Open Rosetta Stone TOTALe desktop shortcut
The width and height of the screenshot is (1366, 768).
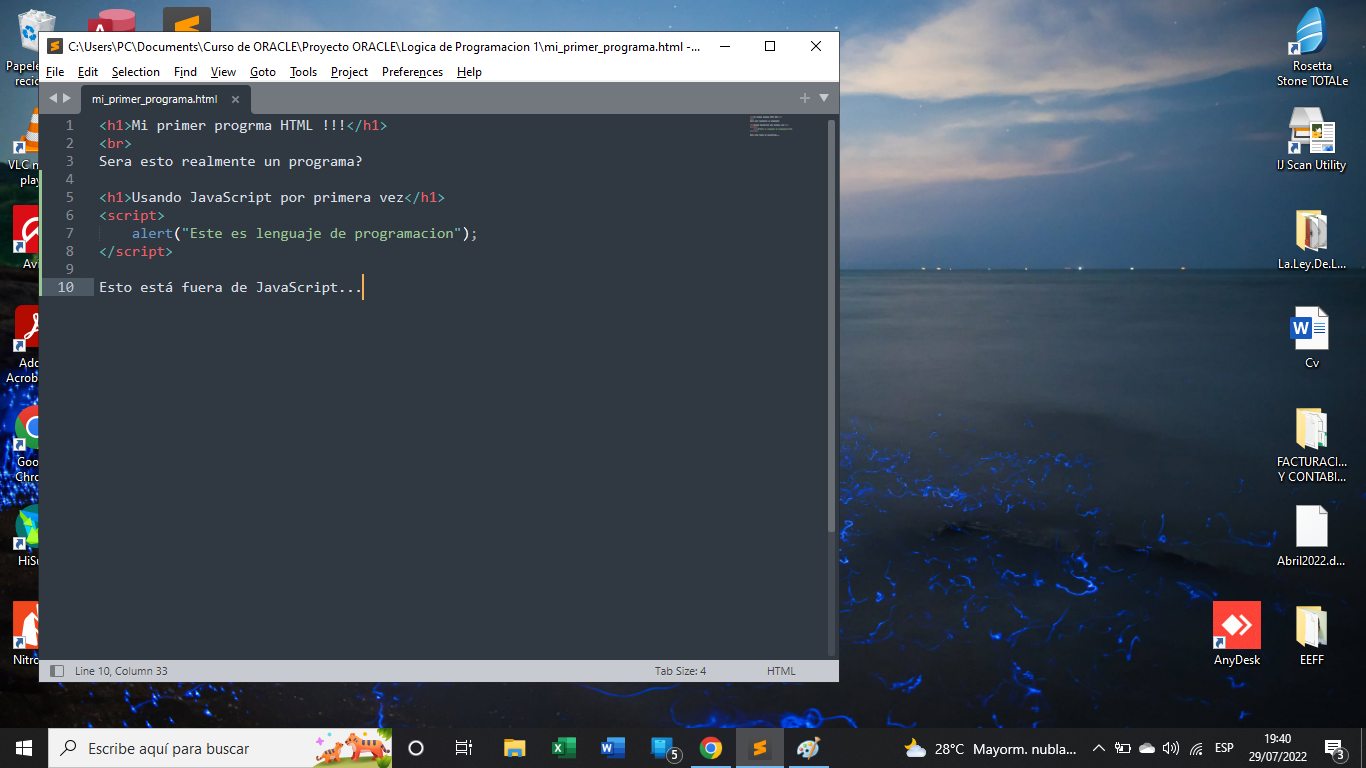(x=1311, y=47)
